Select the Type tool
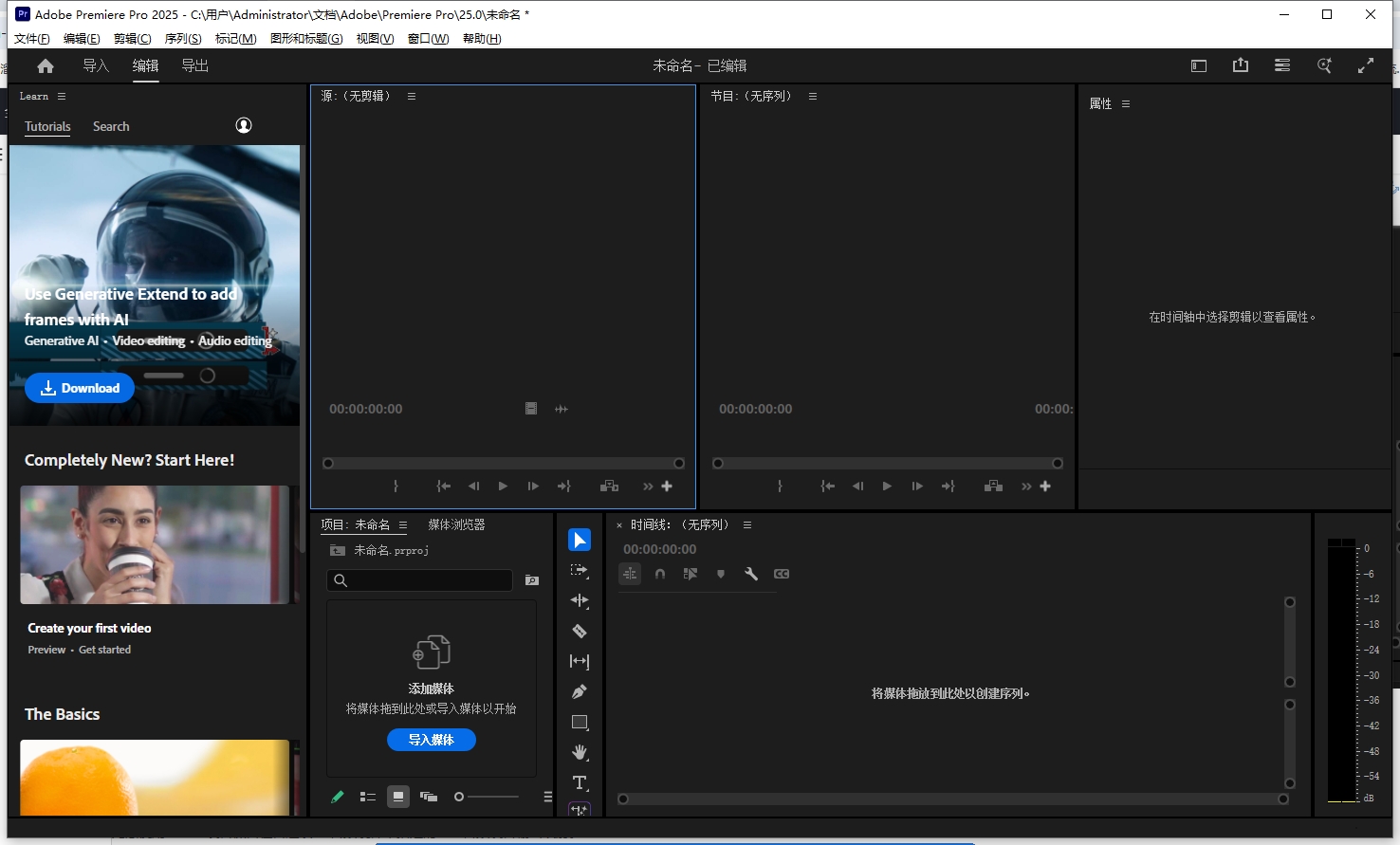1400x845 pixels. coord(580,782)
